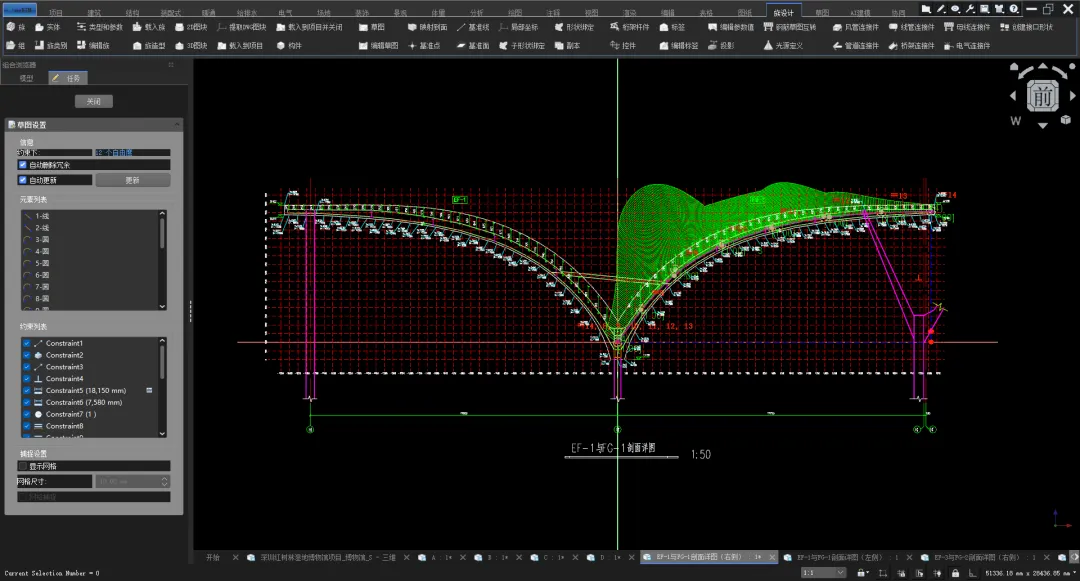The image size is (1080, 581).
Task: Click 约束列表 scroll down arrow
Action: 163,434
